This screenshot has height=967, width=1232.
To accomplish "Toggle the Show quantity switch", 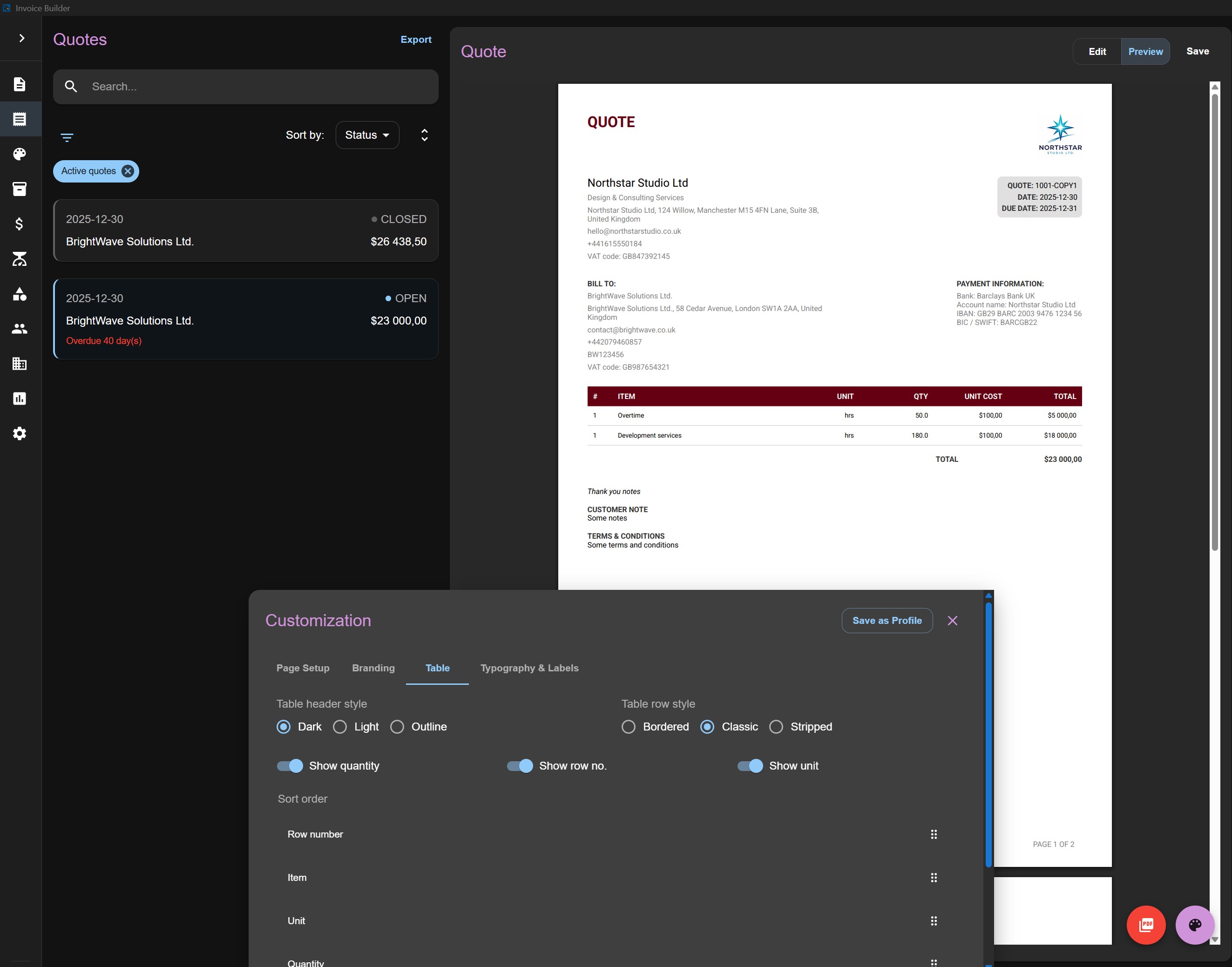I will pyautogui.click(x=290, y=766).
